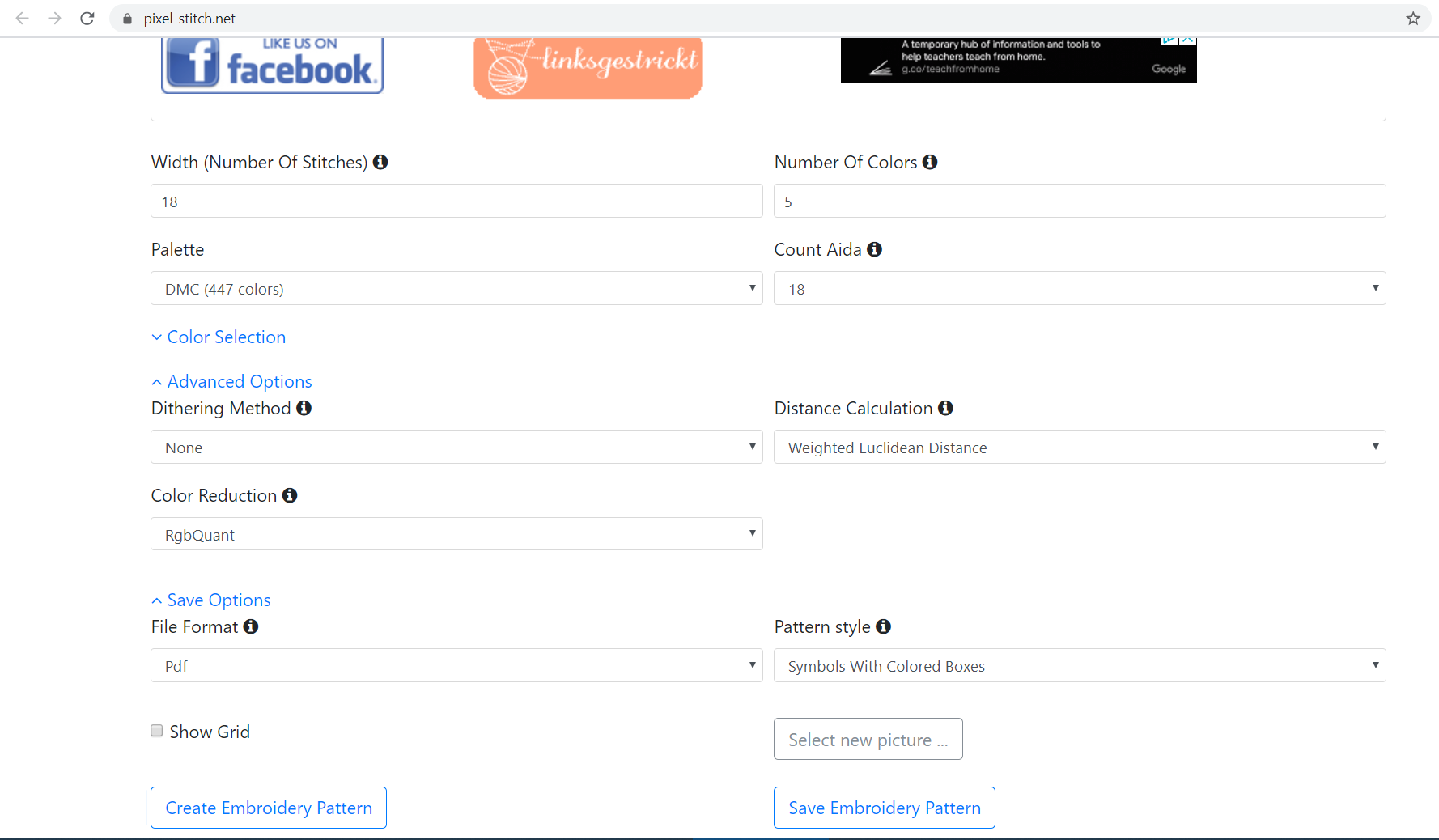Click Save Embroidery Pattern button
The height and width of the screenshot is (840, 1439).
coord(885,808)
